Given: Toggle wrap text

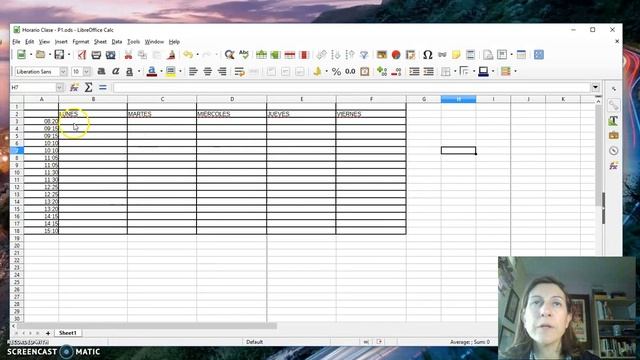Looking at the screenshot, I should tap(239, 71).
